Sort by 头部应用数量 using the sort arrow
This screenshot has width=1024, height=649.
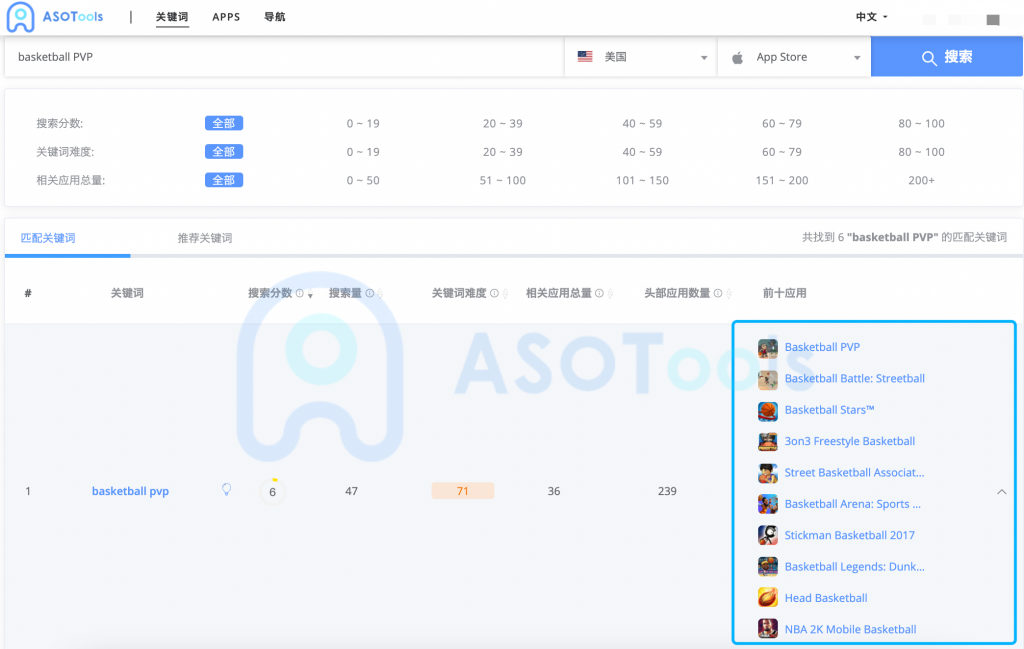(729, 294)
